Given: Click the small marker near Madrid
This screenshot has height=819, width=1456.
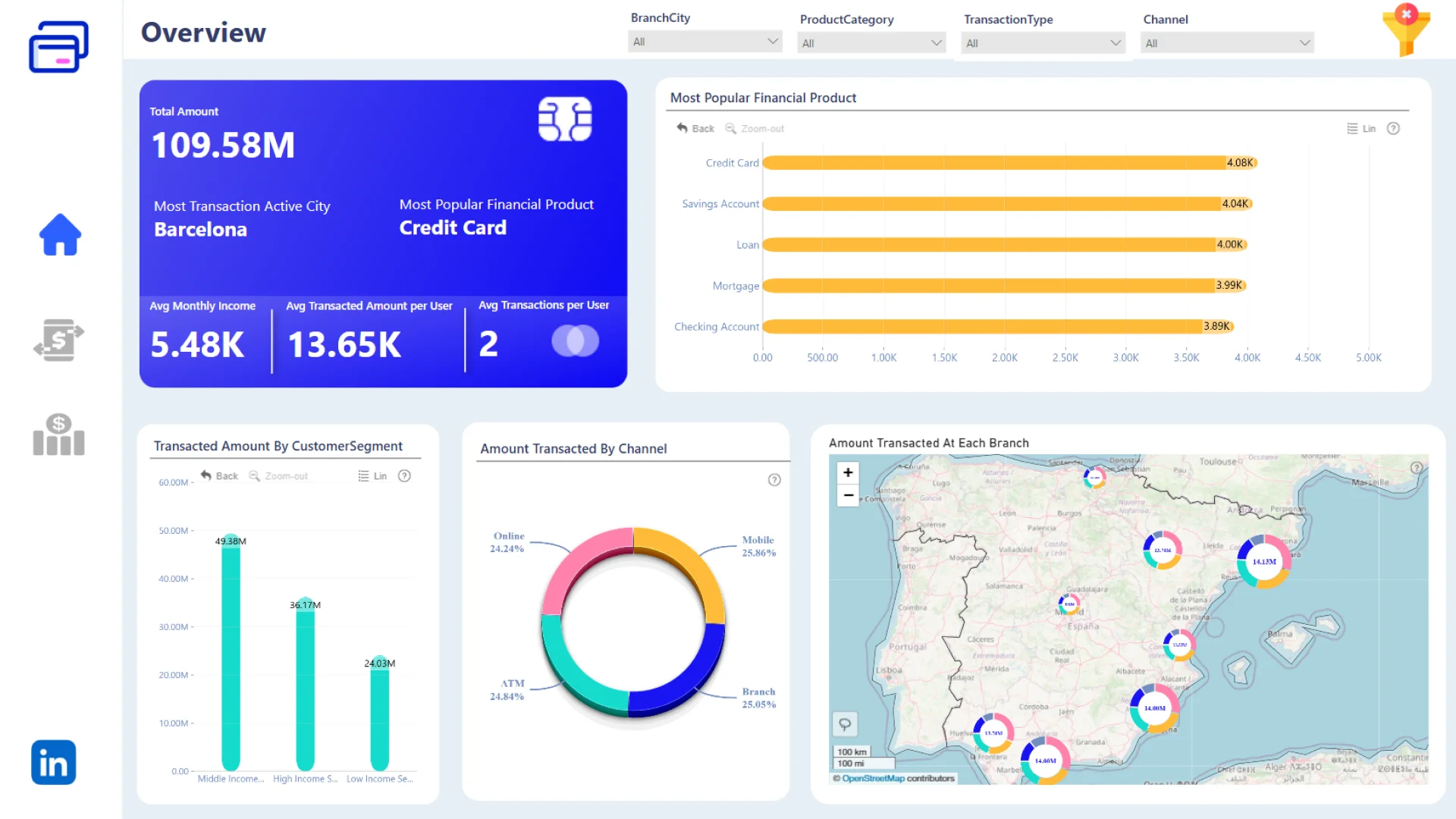Looking at the screenshot, I should (x=1069, y=604).
